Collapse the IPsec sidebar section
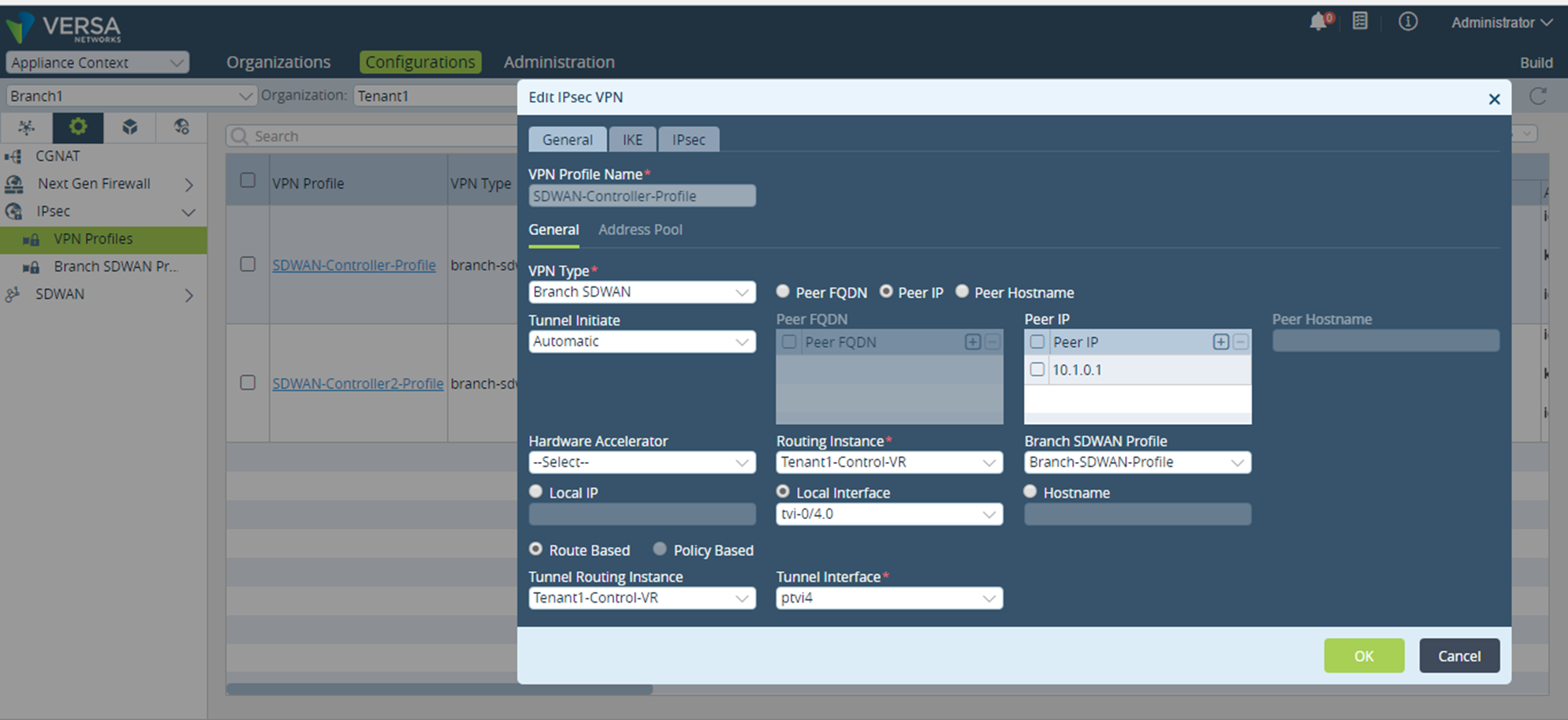The width and height of the screenshot is (1568, 720). point(188,212)
